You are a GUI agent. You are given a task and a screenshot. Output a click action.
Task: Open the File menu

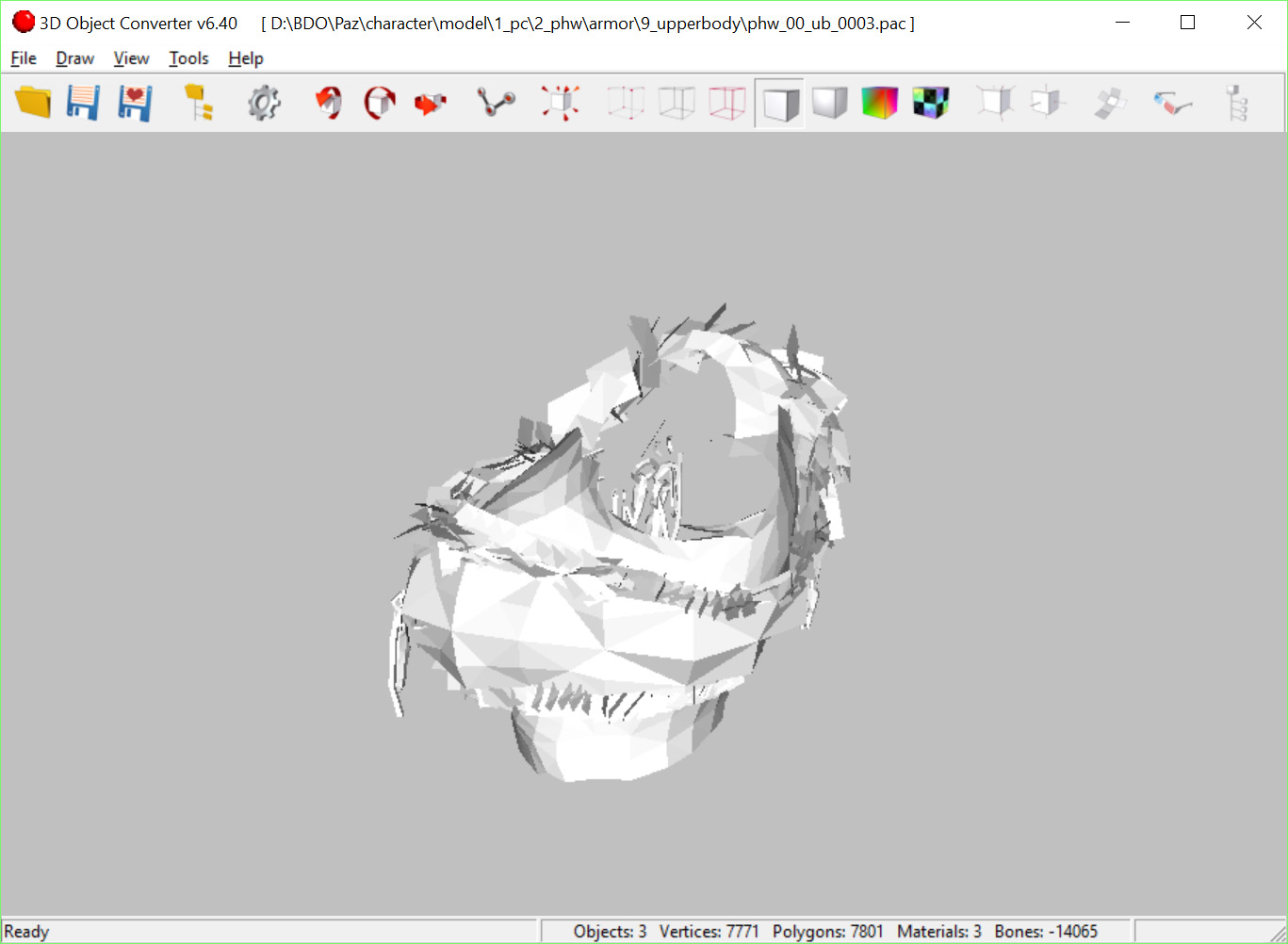tap(24, 58)
